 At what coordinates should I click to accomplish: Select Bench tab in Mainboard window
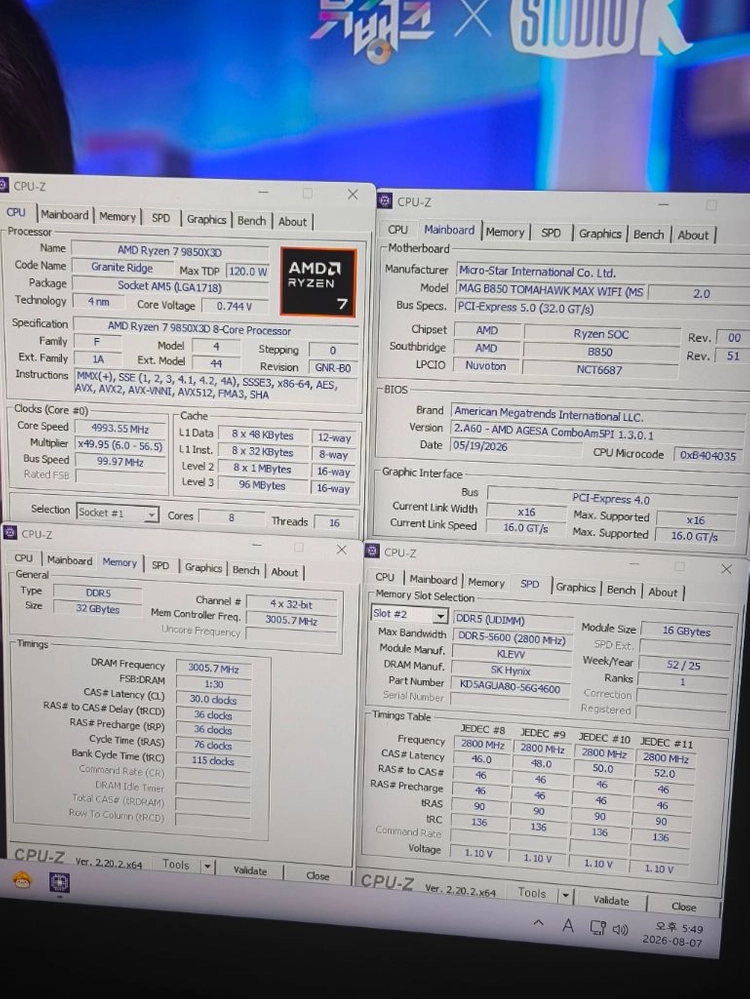pos(649,234)
